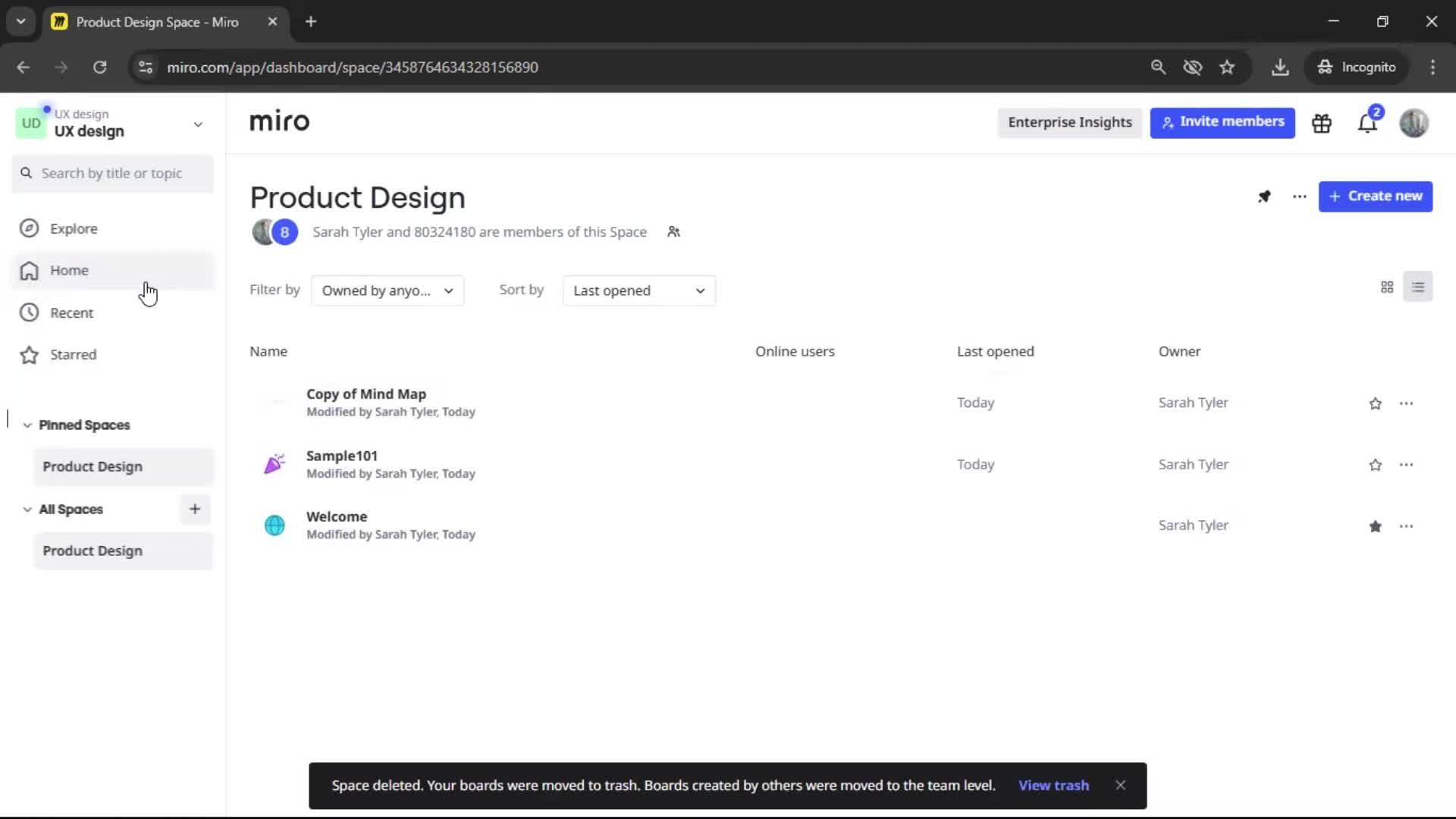Click Enterprise Insights button
1456x819 pixels.
click(1069, 122)
